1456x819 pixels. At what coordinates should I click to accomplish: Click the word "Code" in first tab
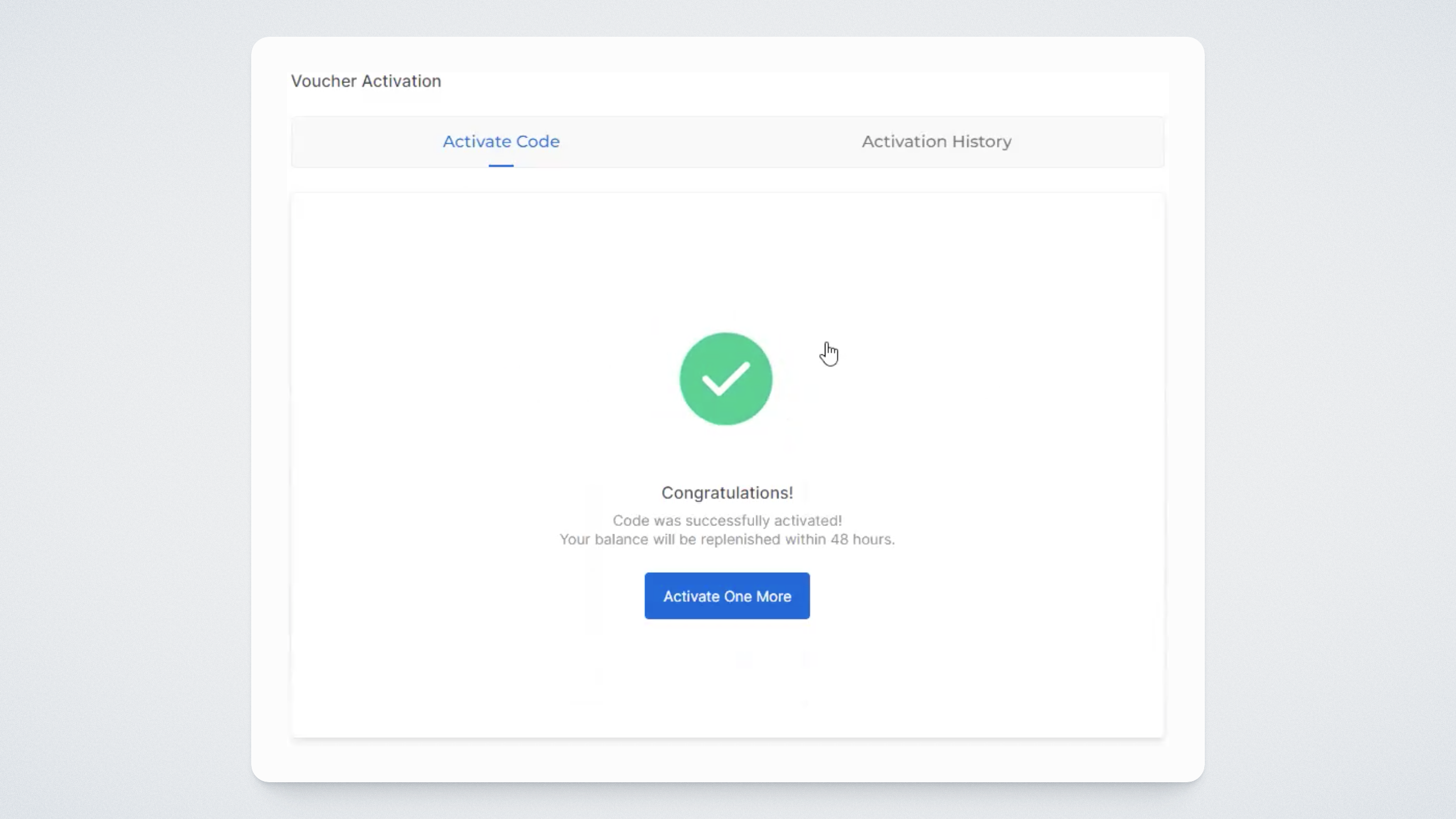coord(538,142)
